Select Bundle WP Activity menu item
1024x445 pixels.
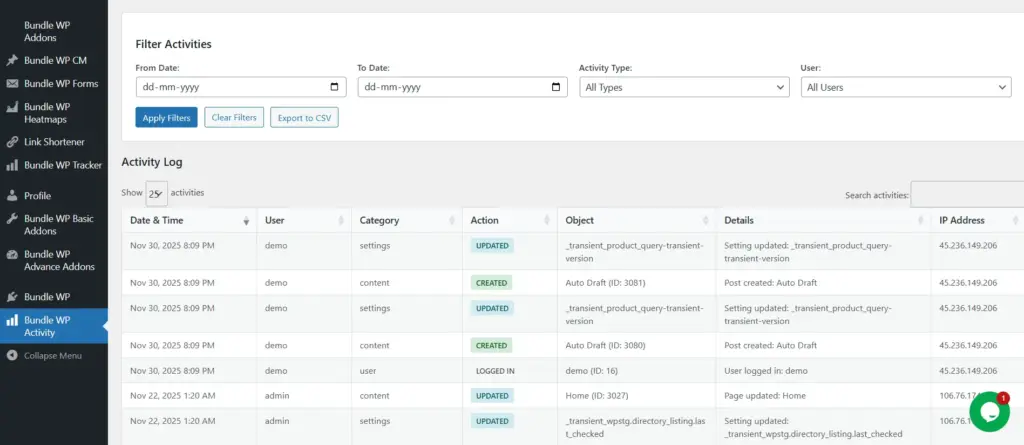point(54,326)
